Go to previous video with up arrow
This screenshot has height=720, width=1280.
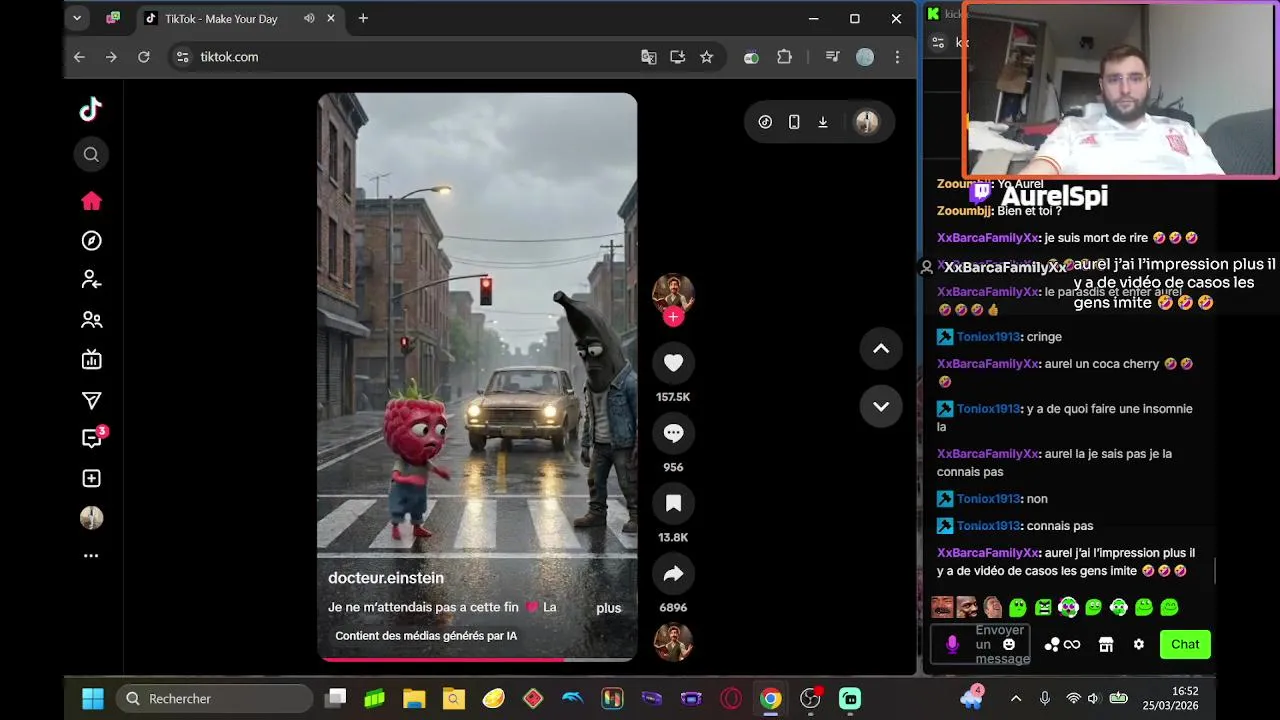click(881, 348)
